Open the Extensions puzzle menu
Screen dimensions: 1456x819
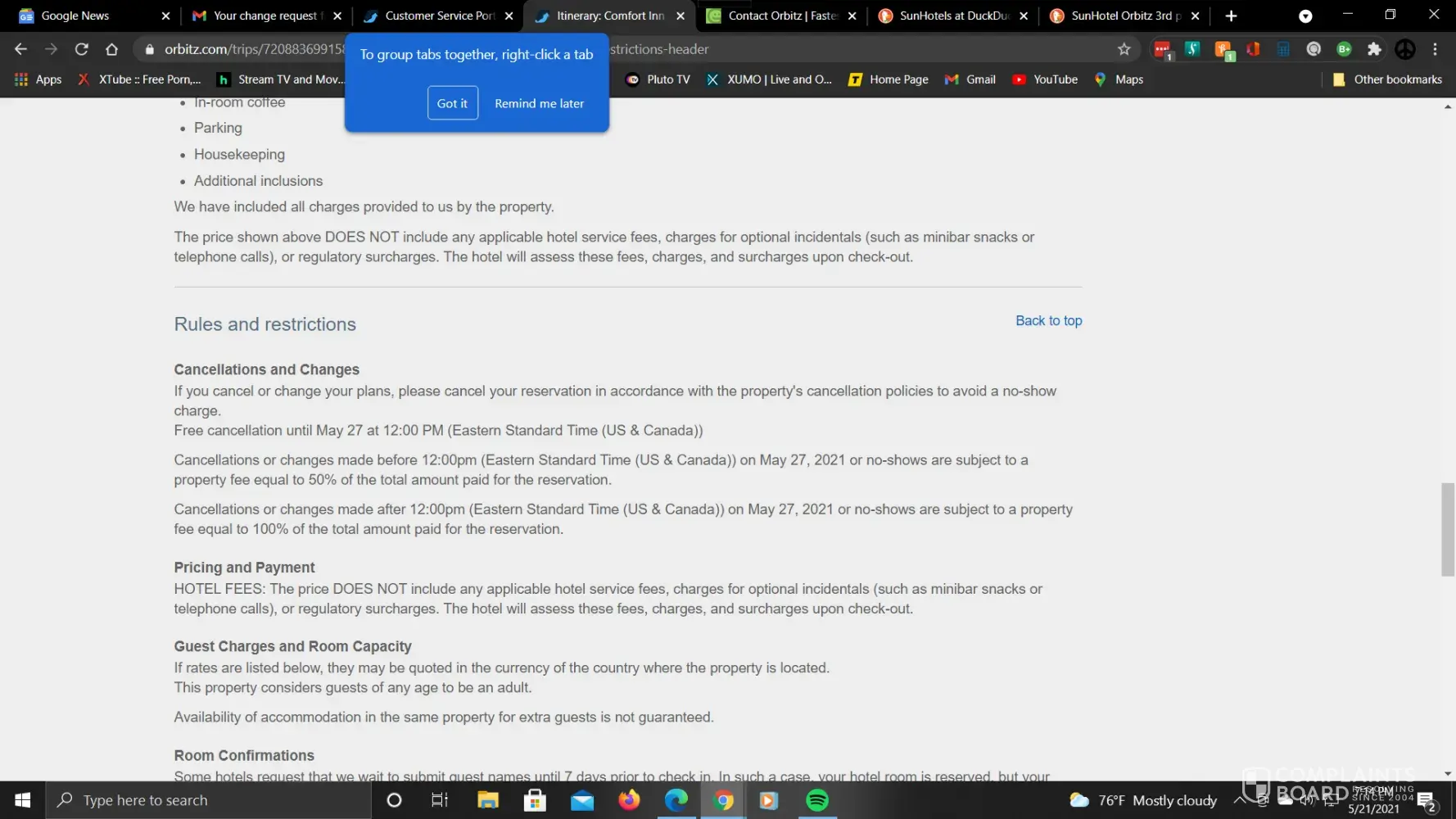coord(1374,49)
